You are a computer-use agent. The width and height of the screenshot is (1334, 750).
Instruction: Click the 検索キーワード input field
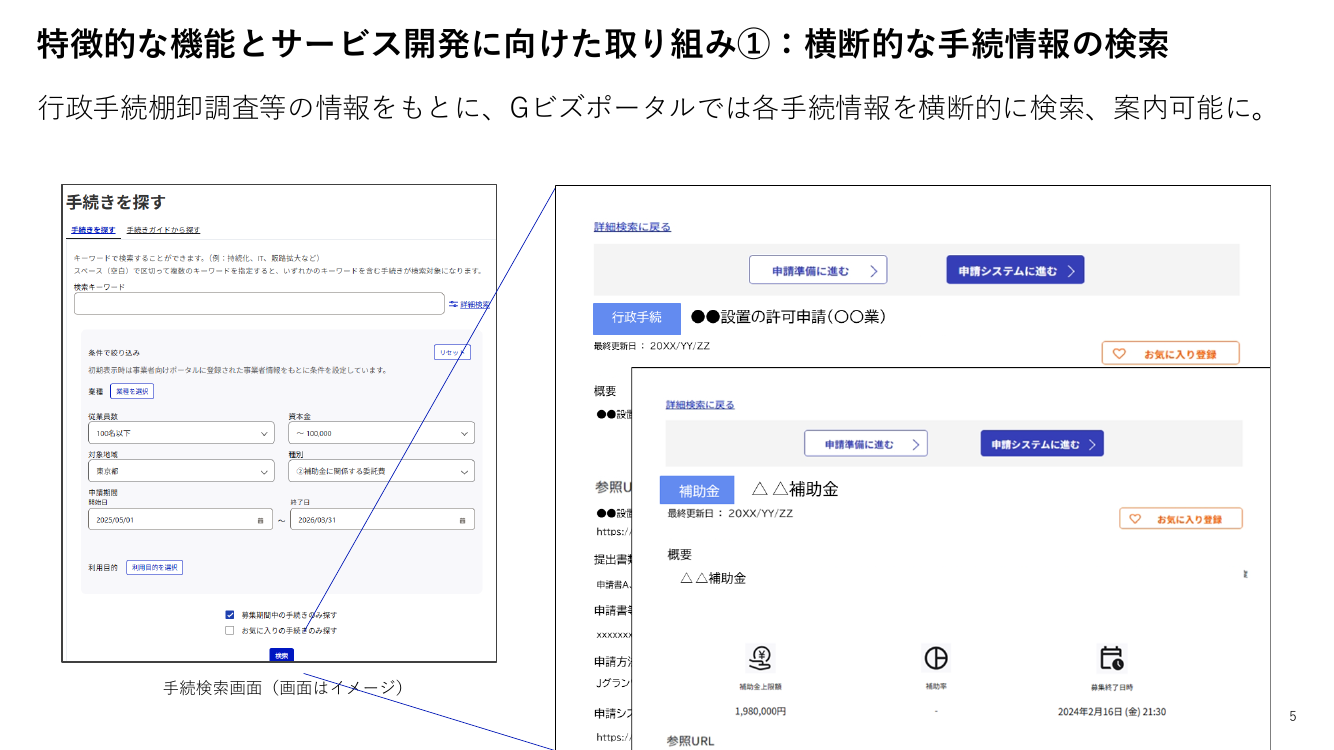point(259,304)
